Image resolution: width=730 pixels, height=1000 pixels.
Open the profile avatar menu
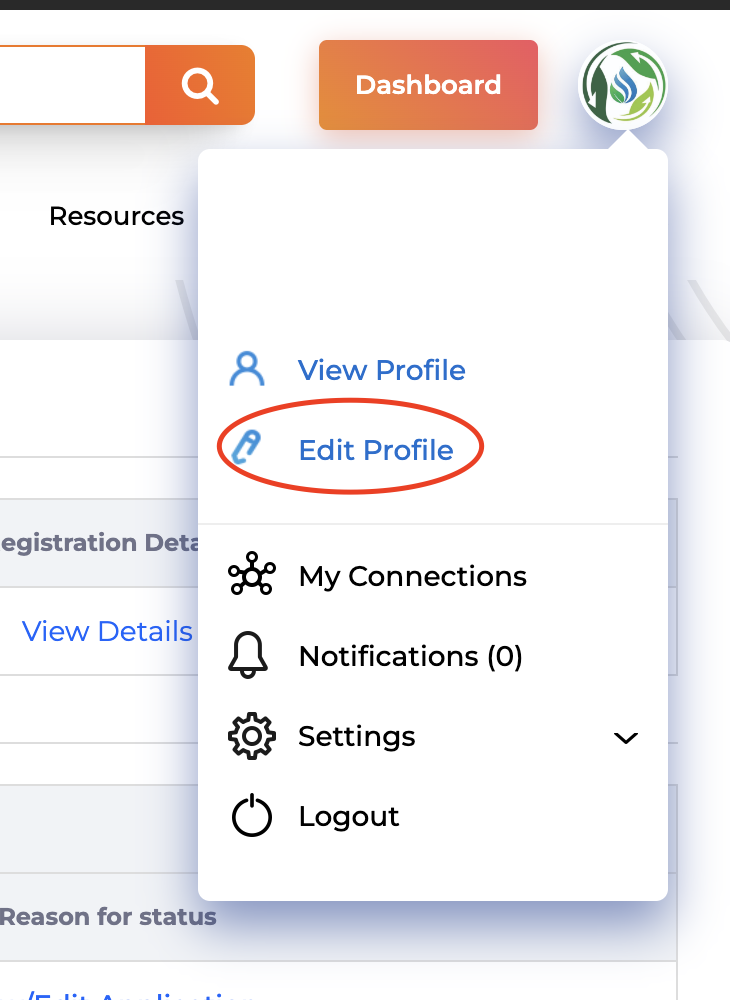(x=623, y=86)
